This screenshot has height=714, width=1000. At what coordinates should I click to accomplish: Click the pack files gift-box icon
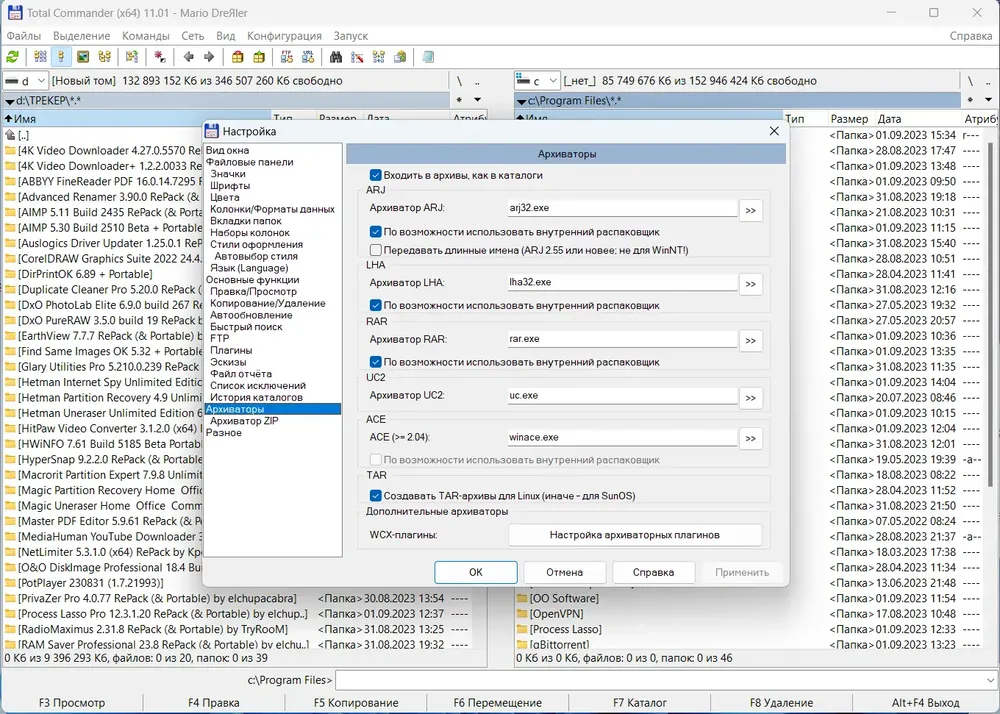coord(237,57)
